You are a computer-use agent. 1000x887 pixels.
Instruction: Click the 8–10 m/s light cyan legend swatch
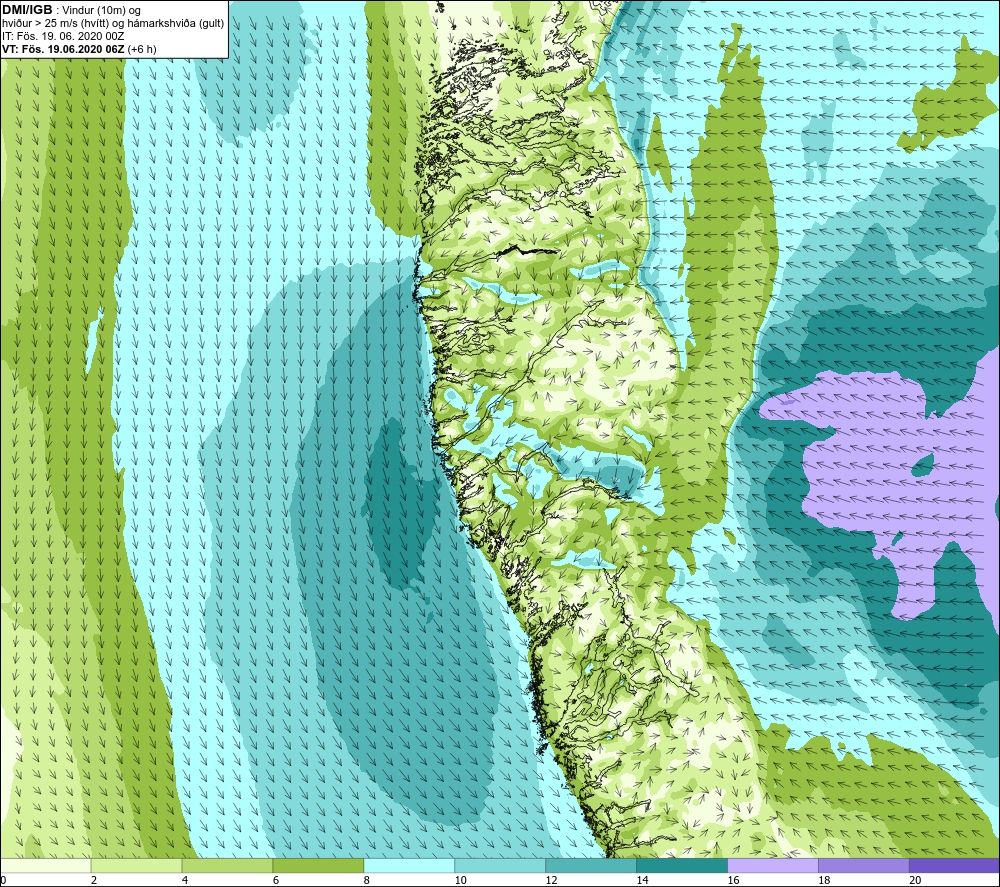click(409, 865)
